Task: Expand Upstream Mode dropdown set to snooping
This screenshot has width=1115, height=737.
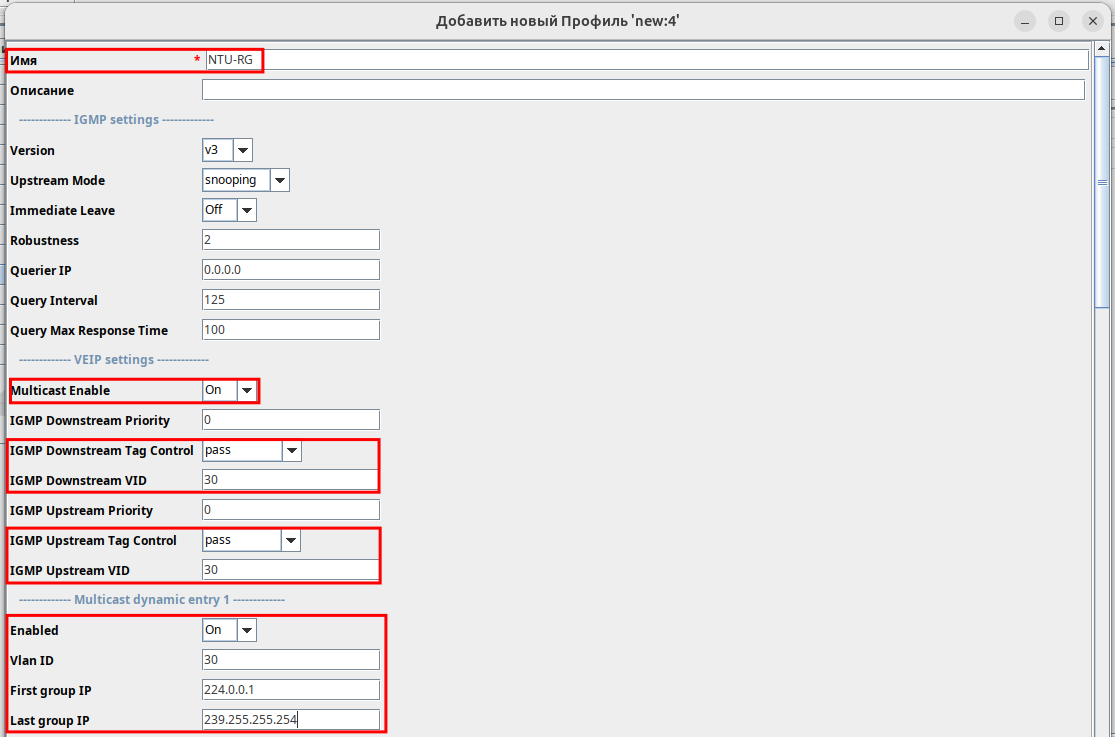Action: (x=245, y=180)
